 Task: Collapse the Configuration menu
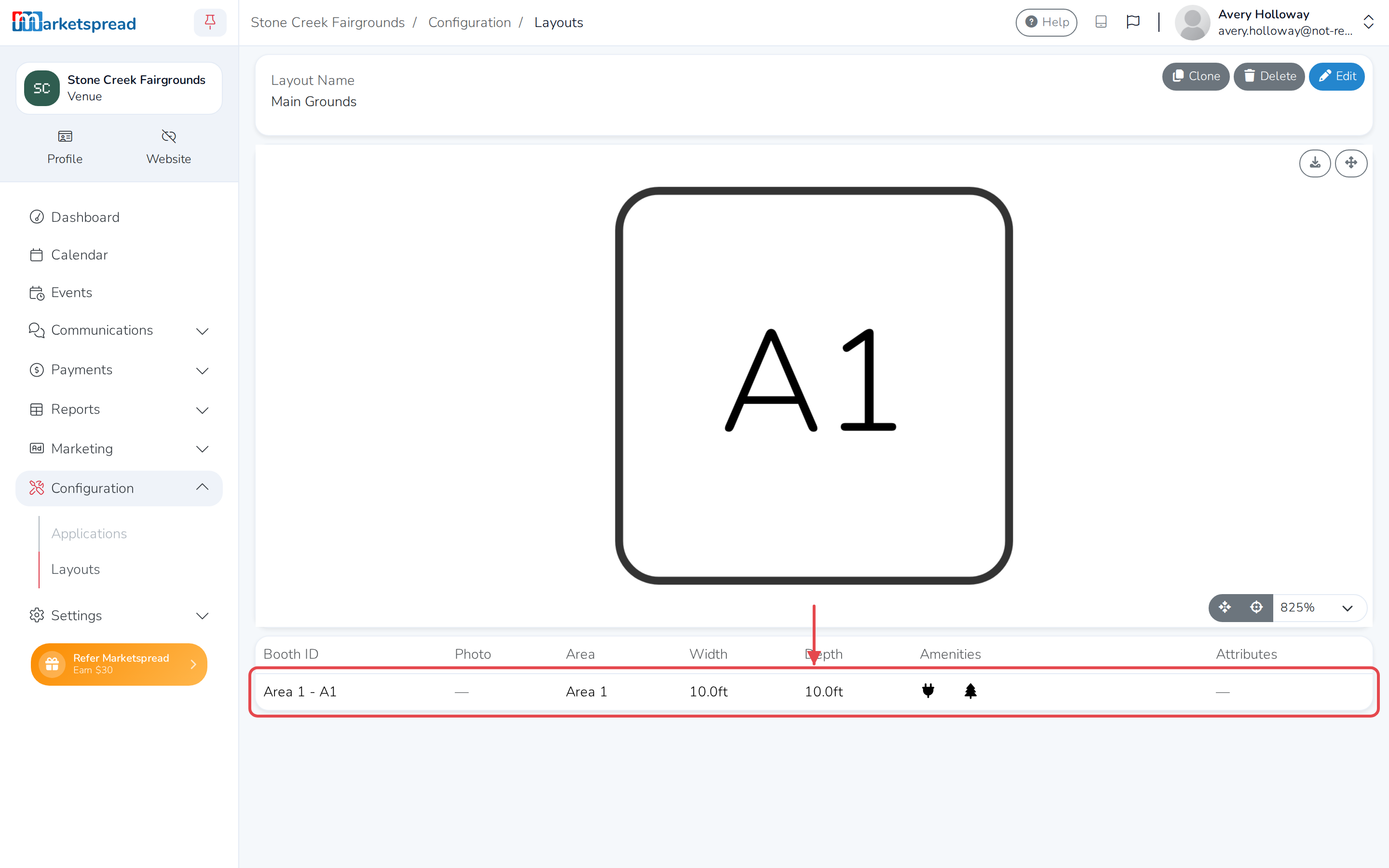point(119,488)
